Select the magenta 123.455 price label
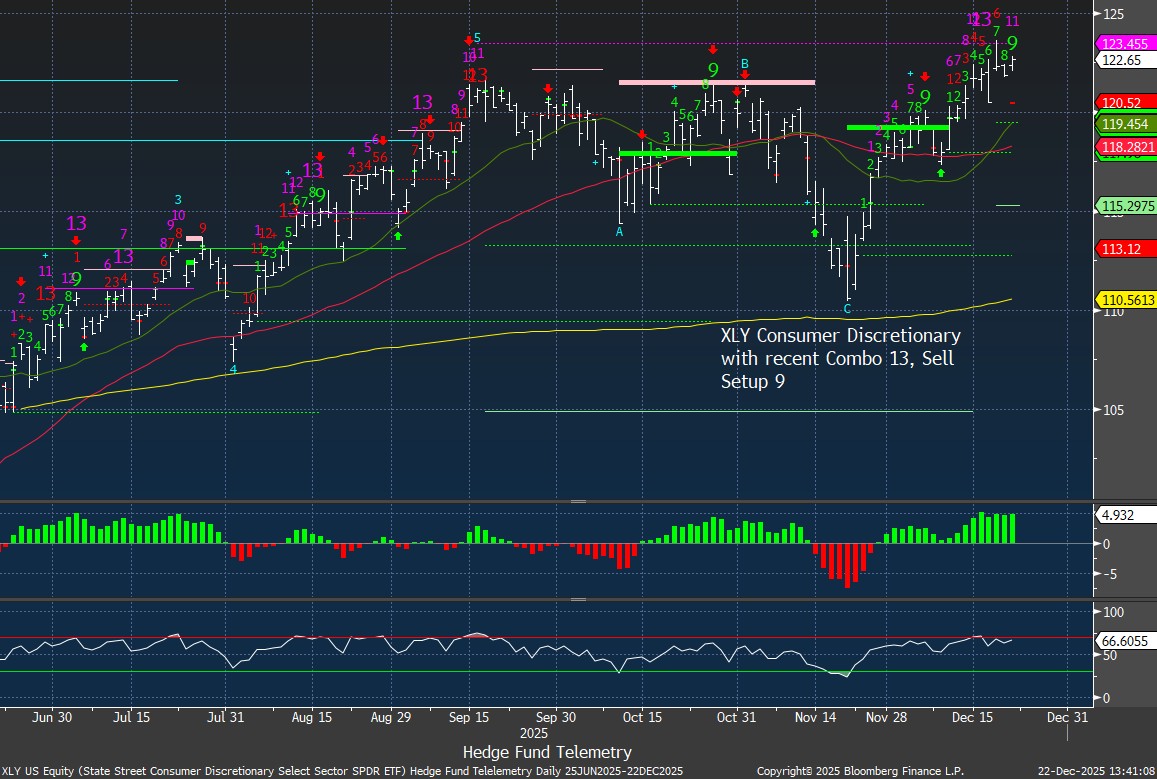Screen dimensions: 1157x779 click(1125, 44)
